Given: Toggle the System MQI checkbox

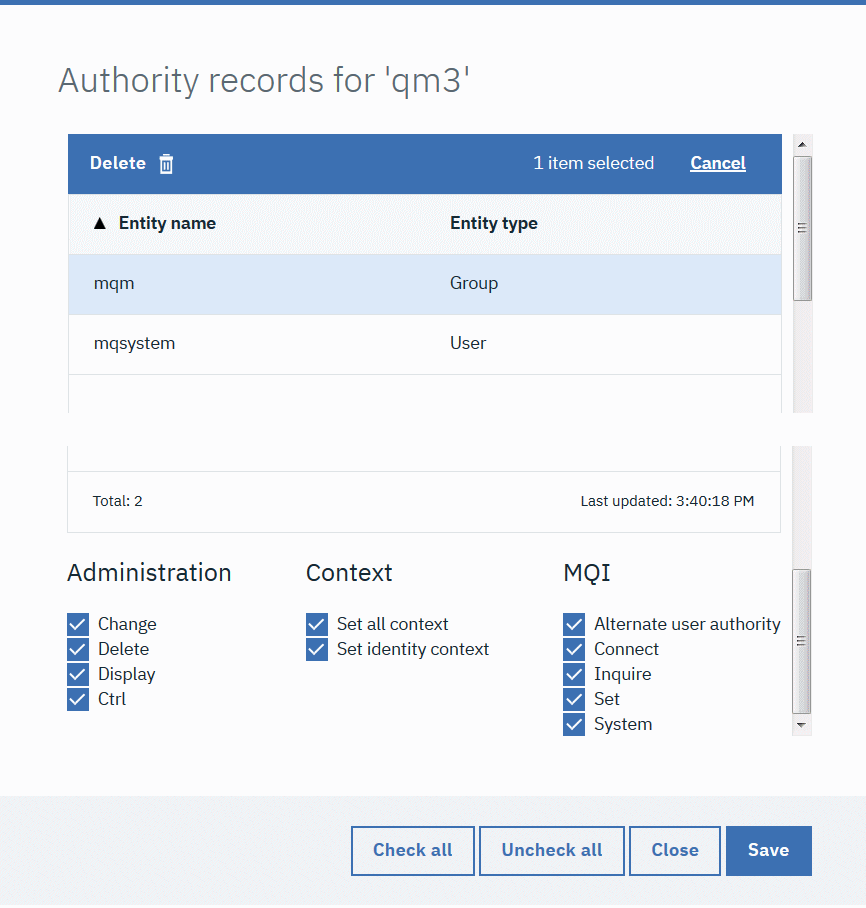Looking at the screenshot, I should pos(574,724).
